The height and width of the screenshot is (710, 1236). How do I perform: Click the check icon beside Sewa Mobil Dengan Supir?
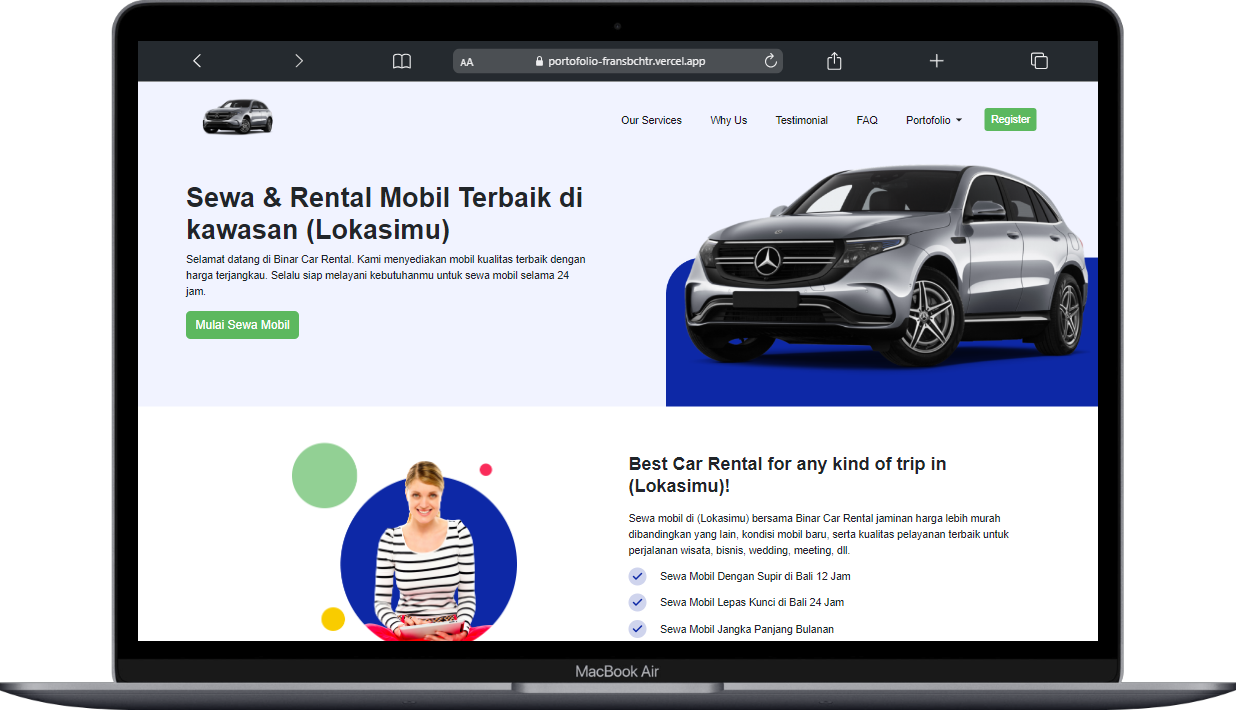pyautogui.click(x=637, y=576)
